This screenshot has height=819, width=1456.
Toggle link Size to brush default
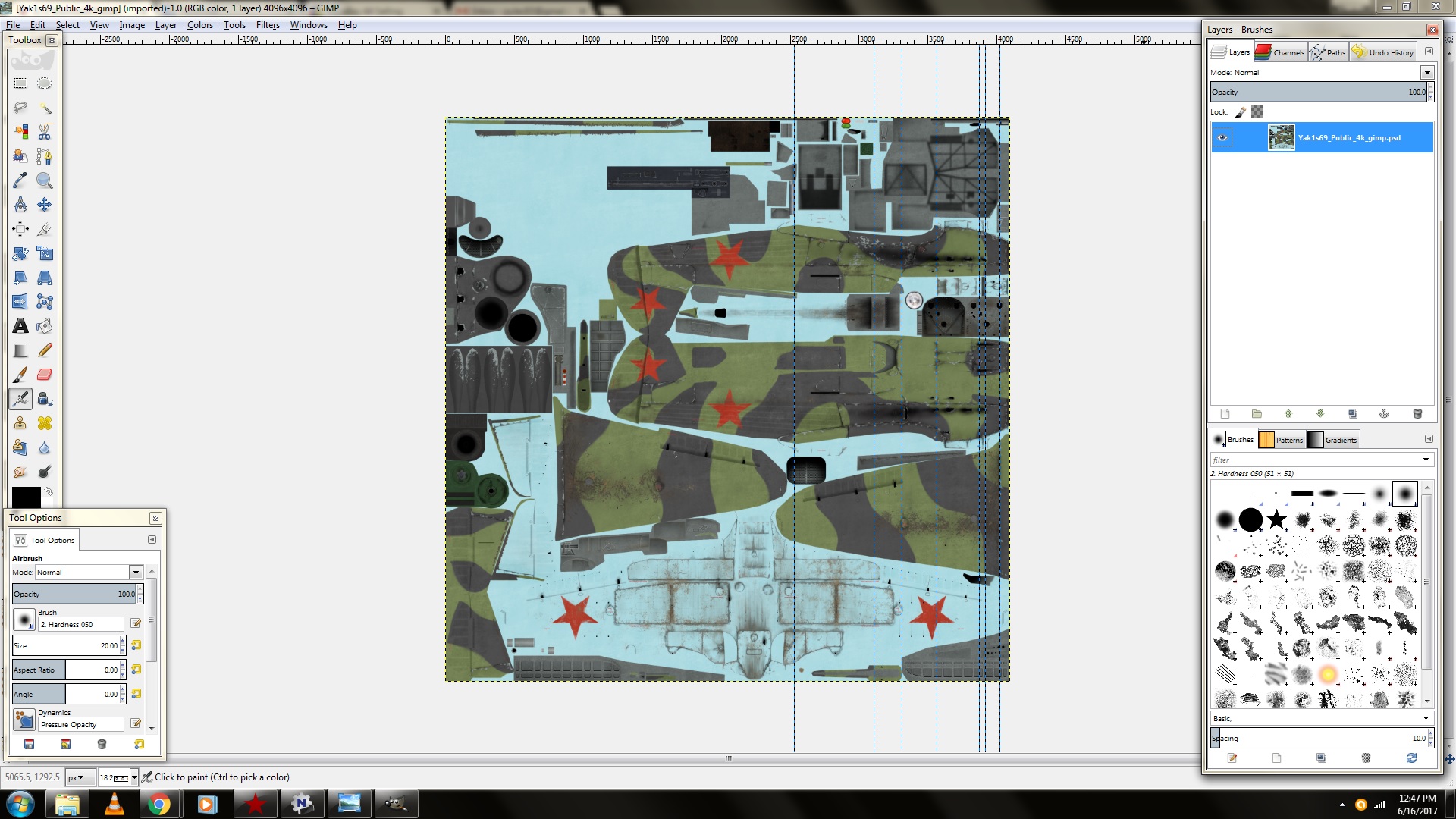point(136,645)
